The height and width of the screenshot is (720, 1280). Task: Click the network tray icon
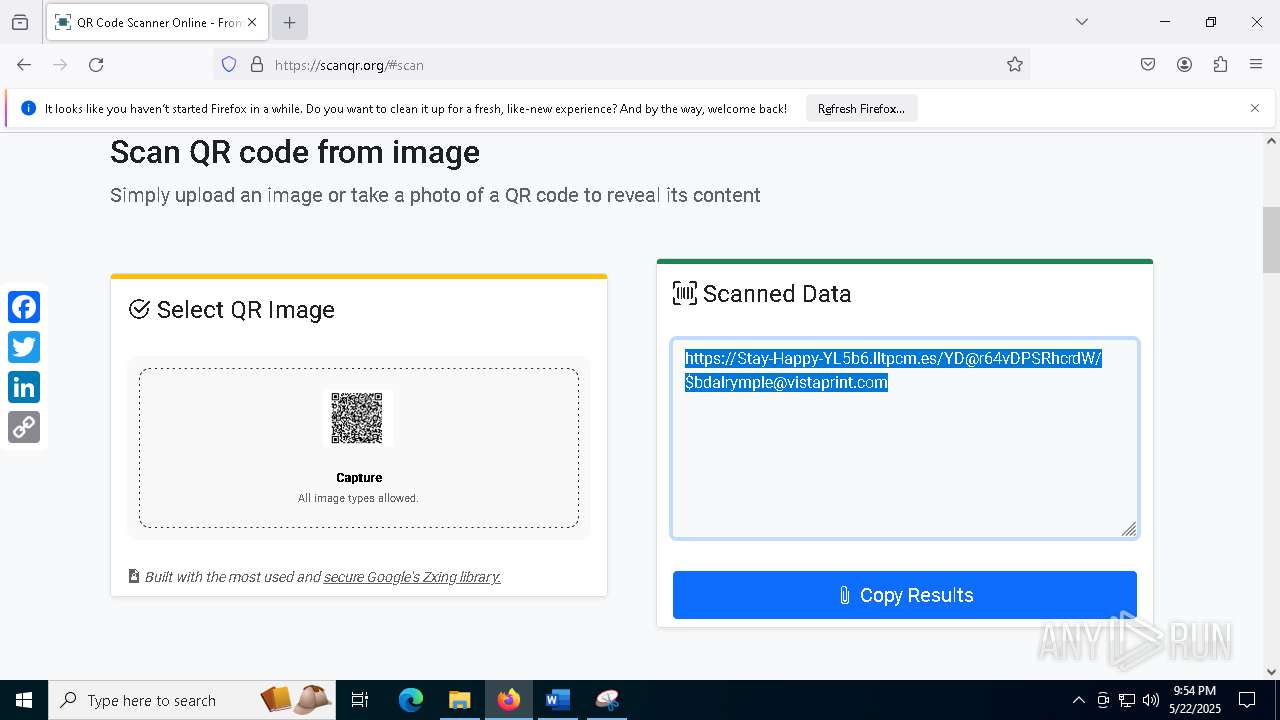pos(1127,700)
